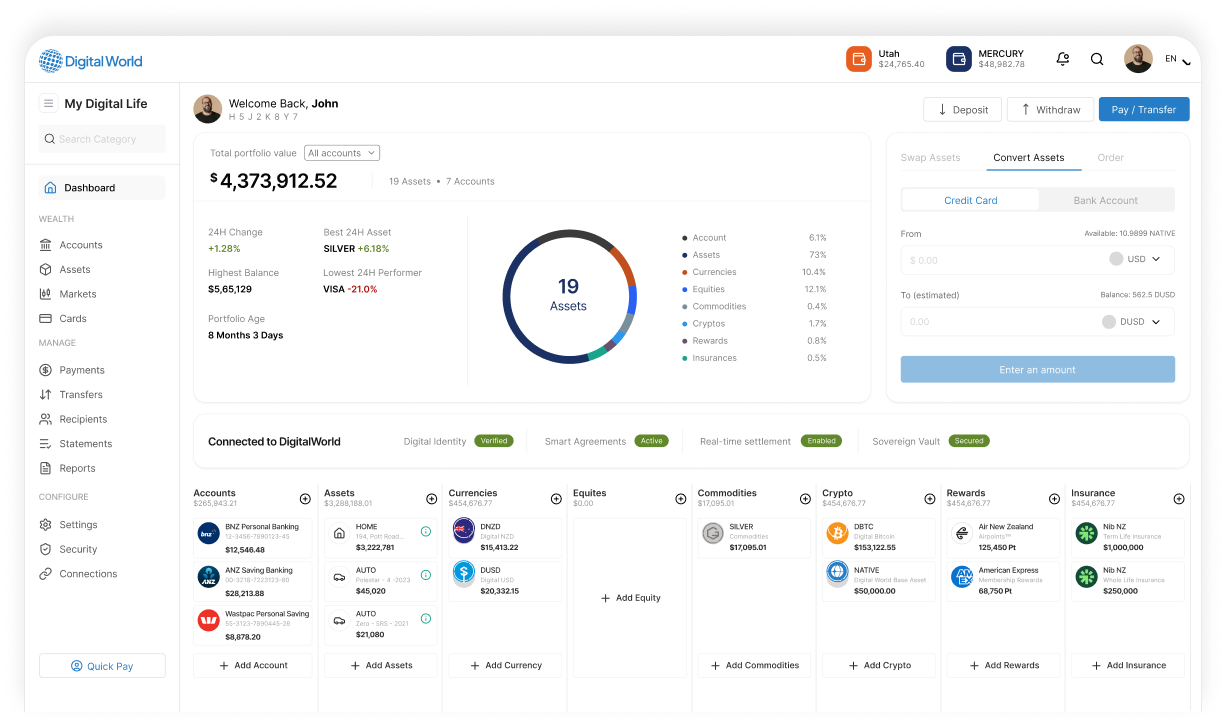
Task: Click the Air New Zealand rewards icon
Action: coord(962,534)
